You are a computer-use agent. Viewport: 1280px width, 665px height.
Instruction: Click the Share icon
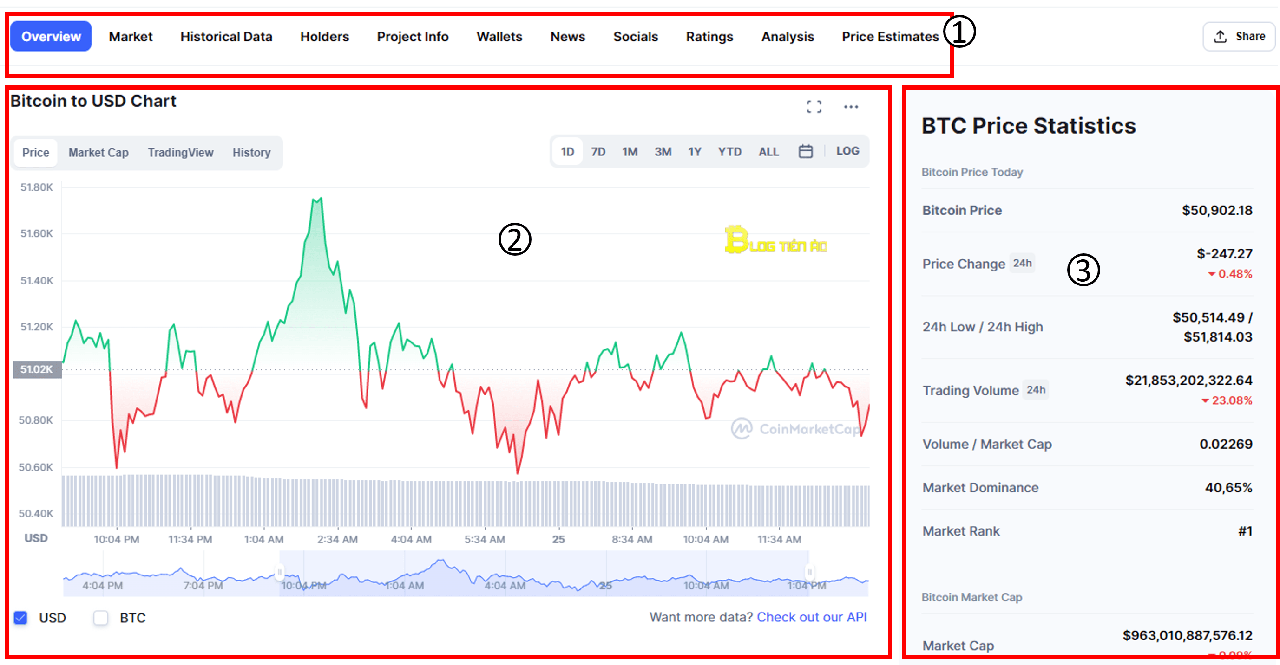(1238, 35)
